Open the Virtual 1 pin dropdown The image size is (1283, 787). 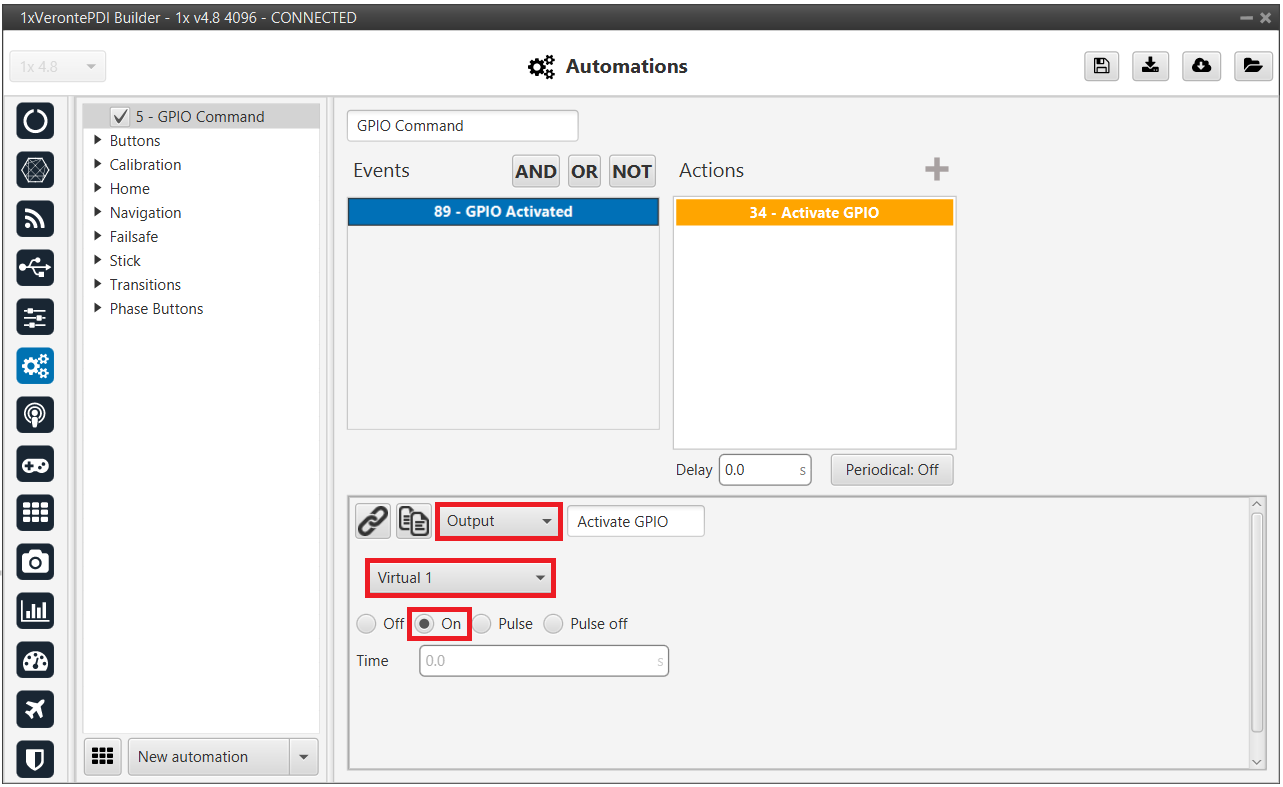pos(460,578)
